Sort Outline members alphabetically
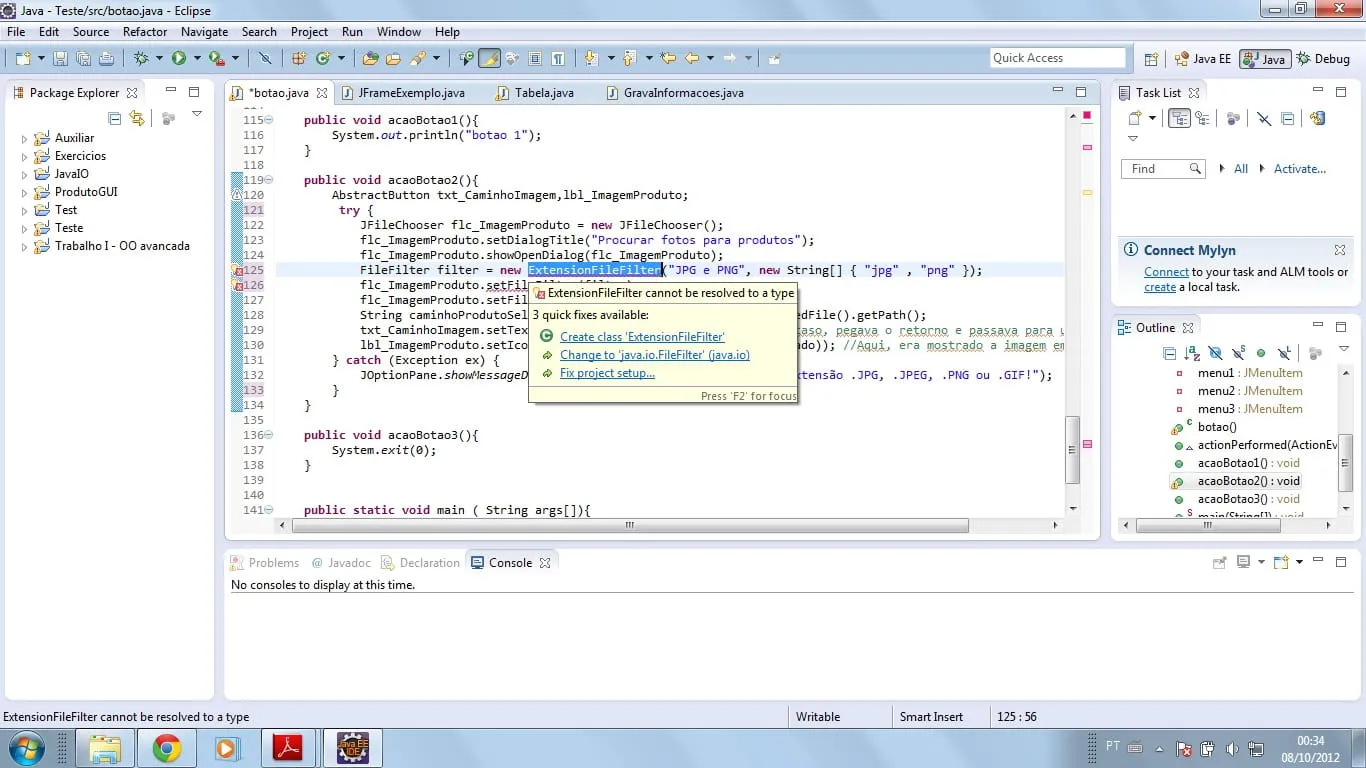This screenshot has height=768, width=1366. pos(1192,353)
